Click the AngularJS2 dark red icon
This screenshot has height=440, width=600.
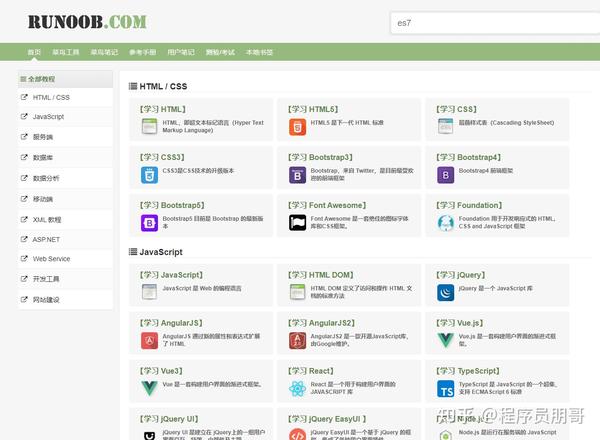point(297,341)
